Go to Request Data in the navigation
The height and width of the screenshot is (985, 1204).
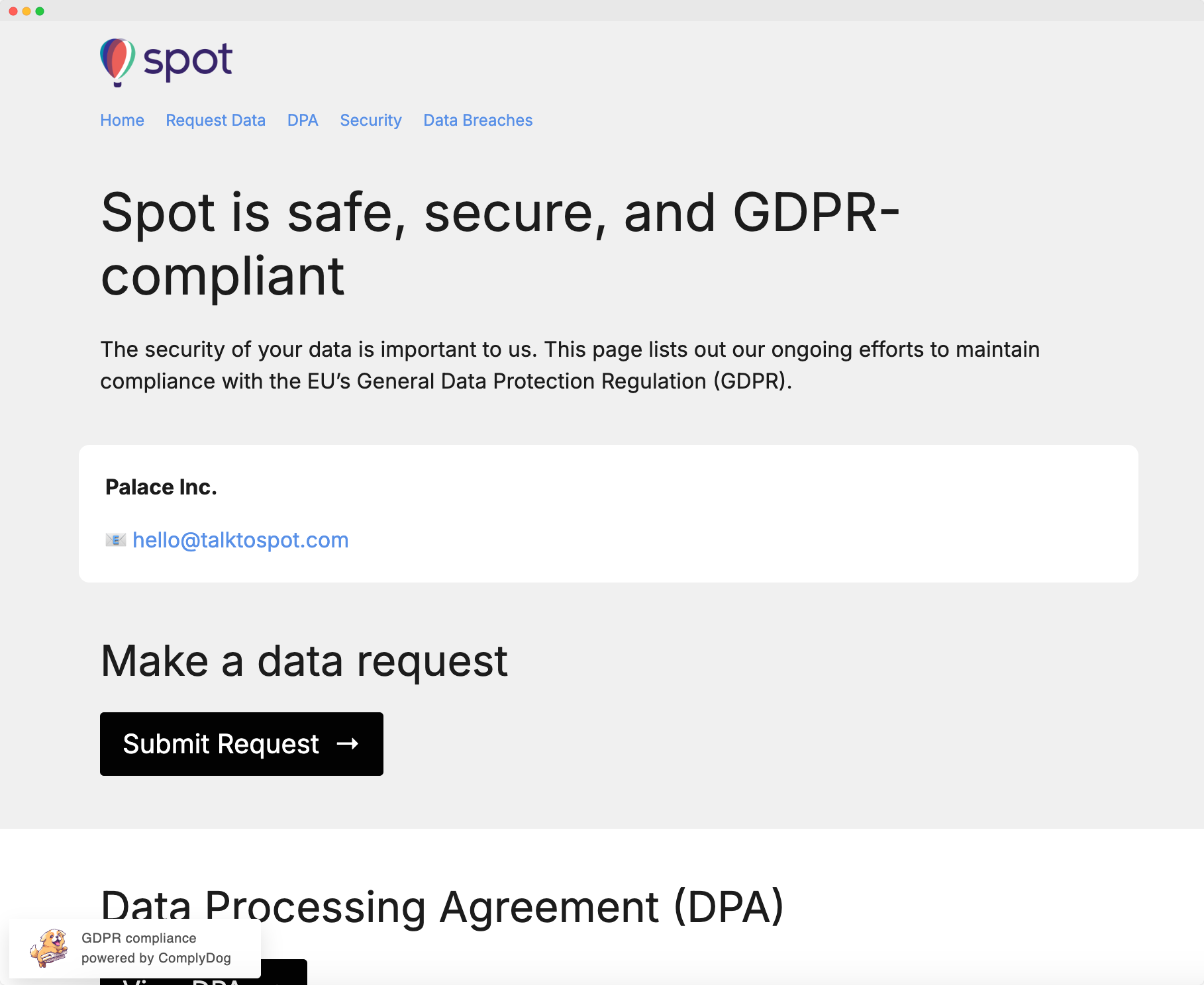tap(215, 120)
